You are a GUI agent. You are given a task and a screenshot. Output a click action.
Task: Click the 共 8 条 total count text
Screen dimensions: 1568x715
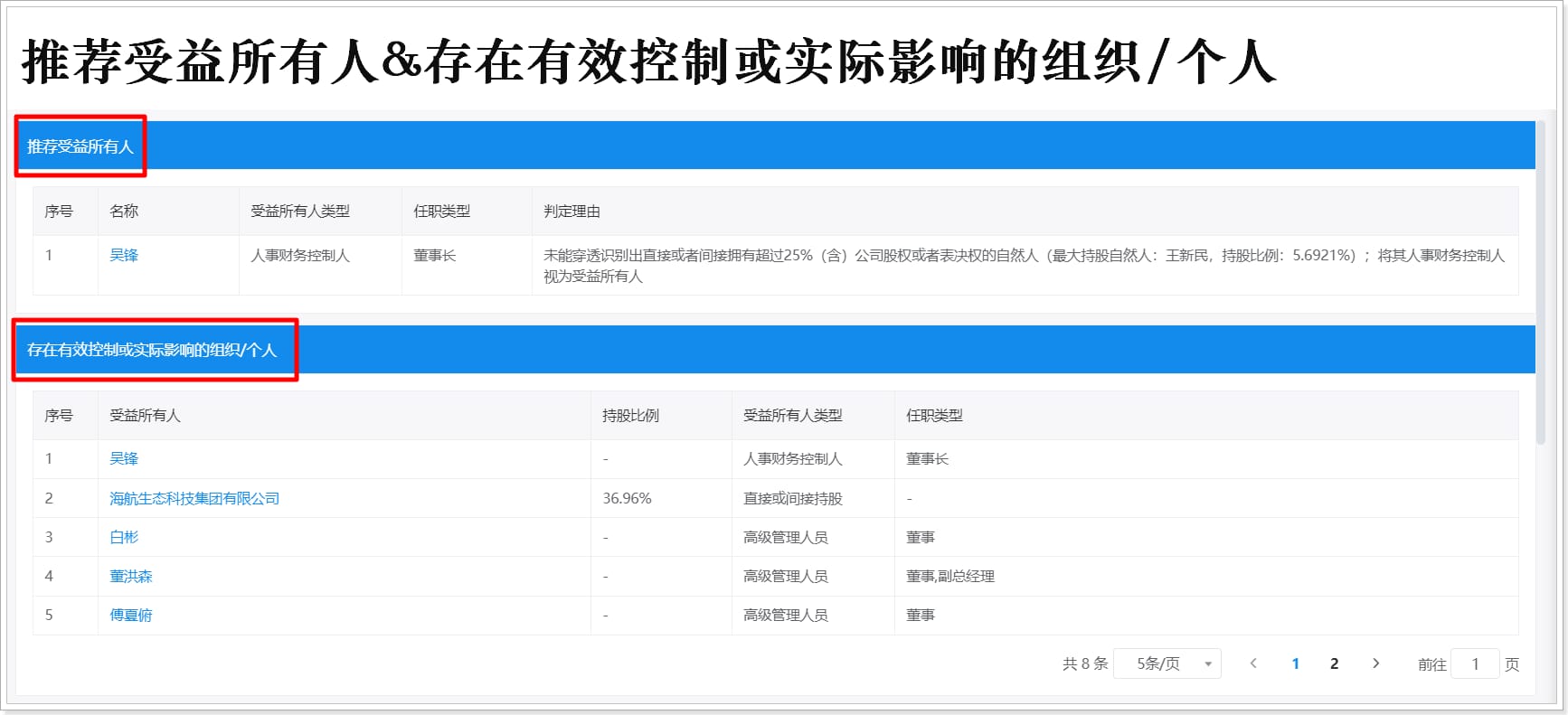(1085, 663)
